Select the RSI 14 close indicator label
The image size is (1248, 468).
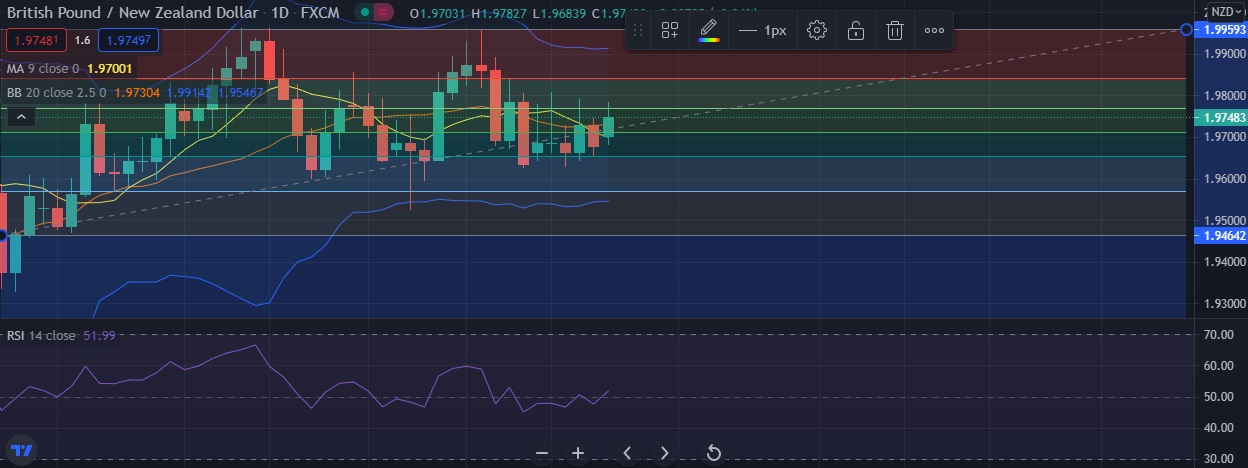pyautogui.click(x=40, y=336)
